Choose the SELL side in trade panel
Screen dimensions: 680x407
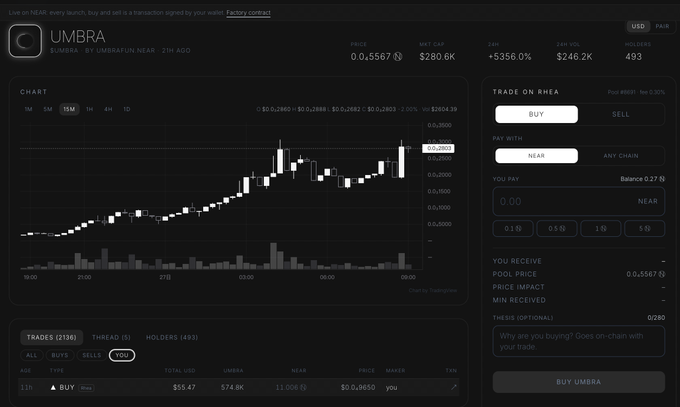(x=621, y=114)
